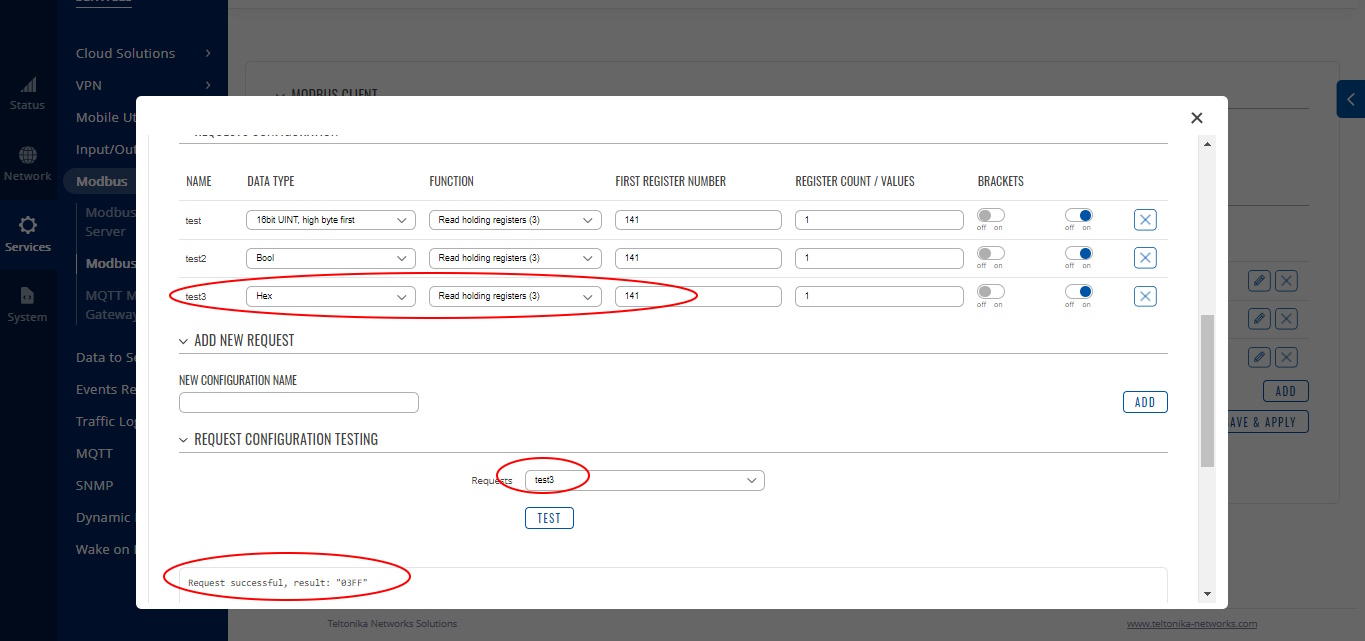Open data type dropdown showing Hex

(331, 296)
